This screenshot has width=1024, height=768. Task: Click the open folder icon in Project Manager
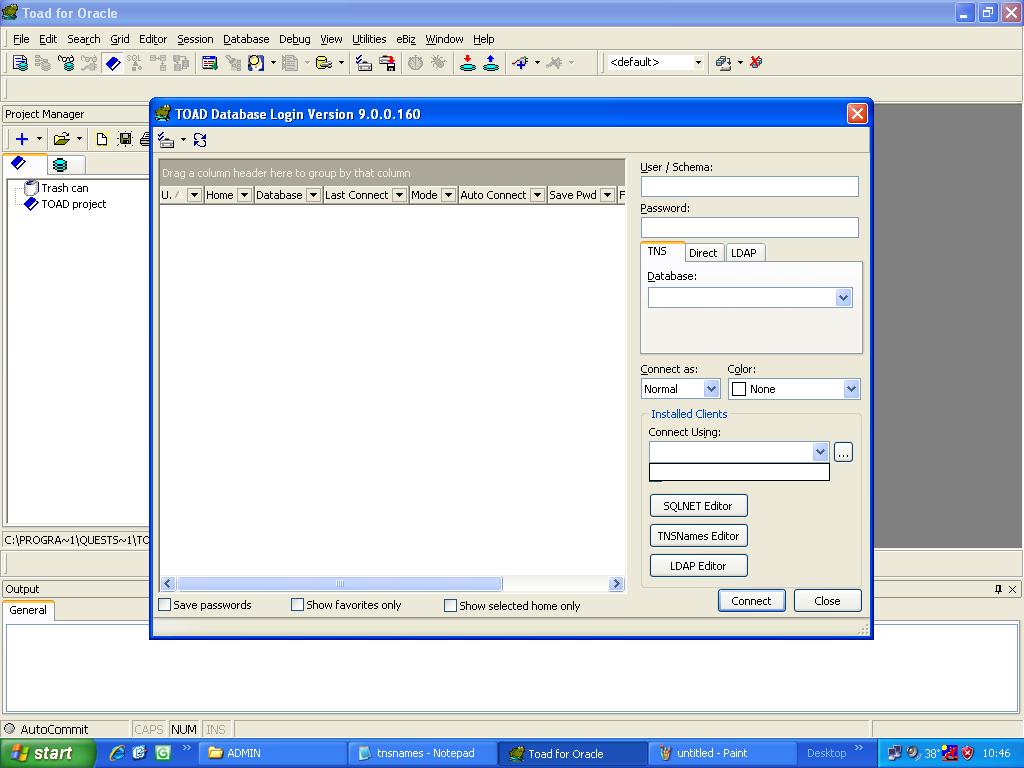61,139
